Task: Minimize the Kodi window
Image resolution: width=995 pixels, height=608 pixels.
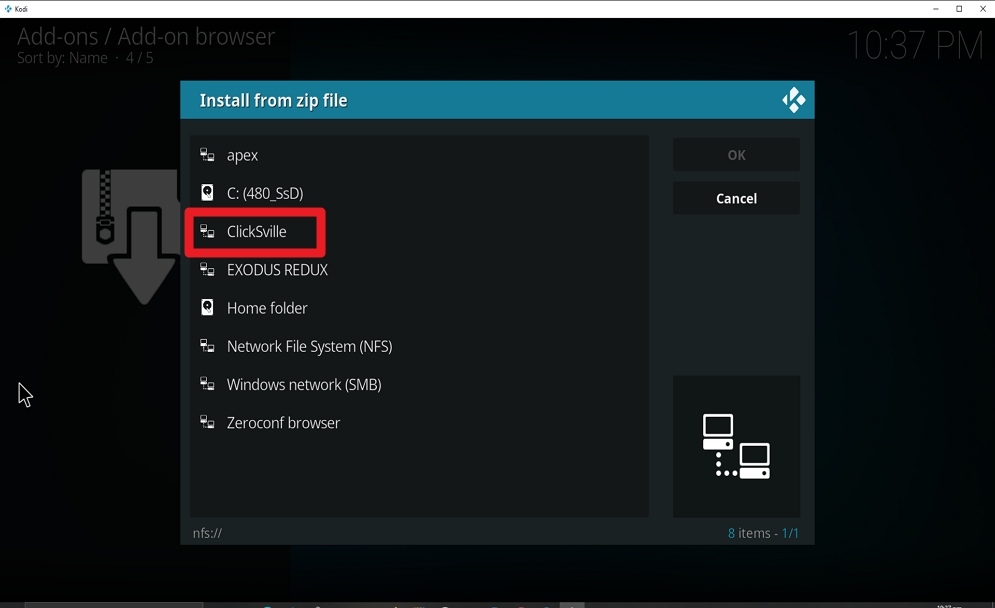Action: click(935, 9)
